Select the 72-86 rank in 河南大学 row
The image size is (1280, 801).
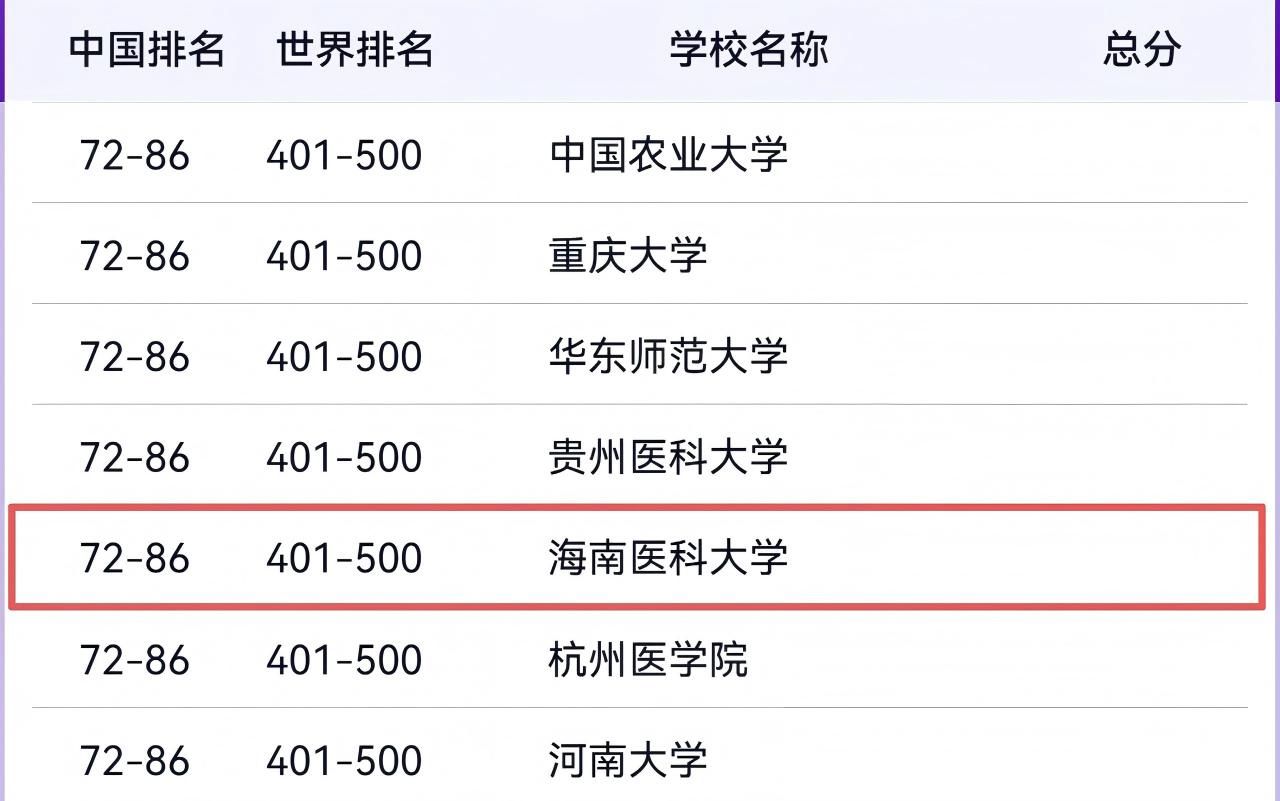135,761
